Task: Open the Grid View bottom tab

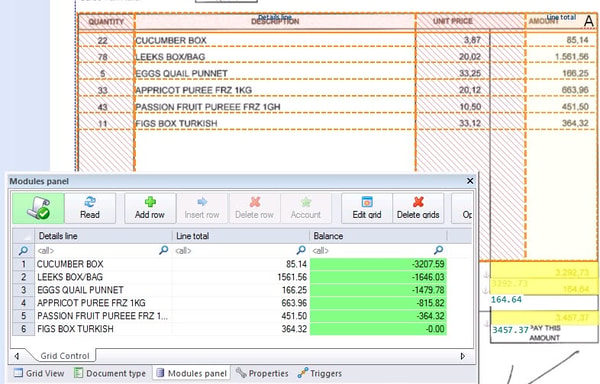Action: click(39, 373)
